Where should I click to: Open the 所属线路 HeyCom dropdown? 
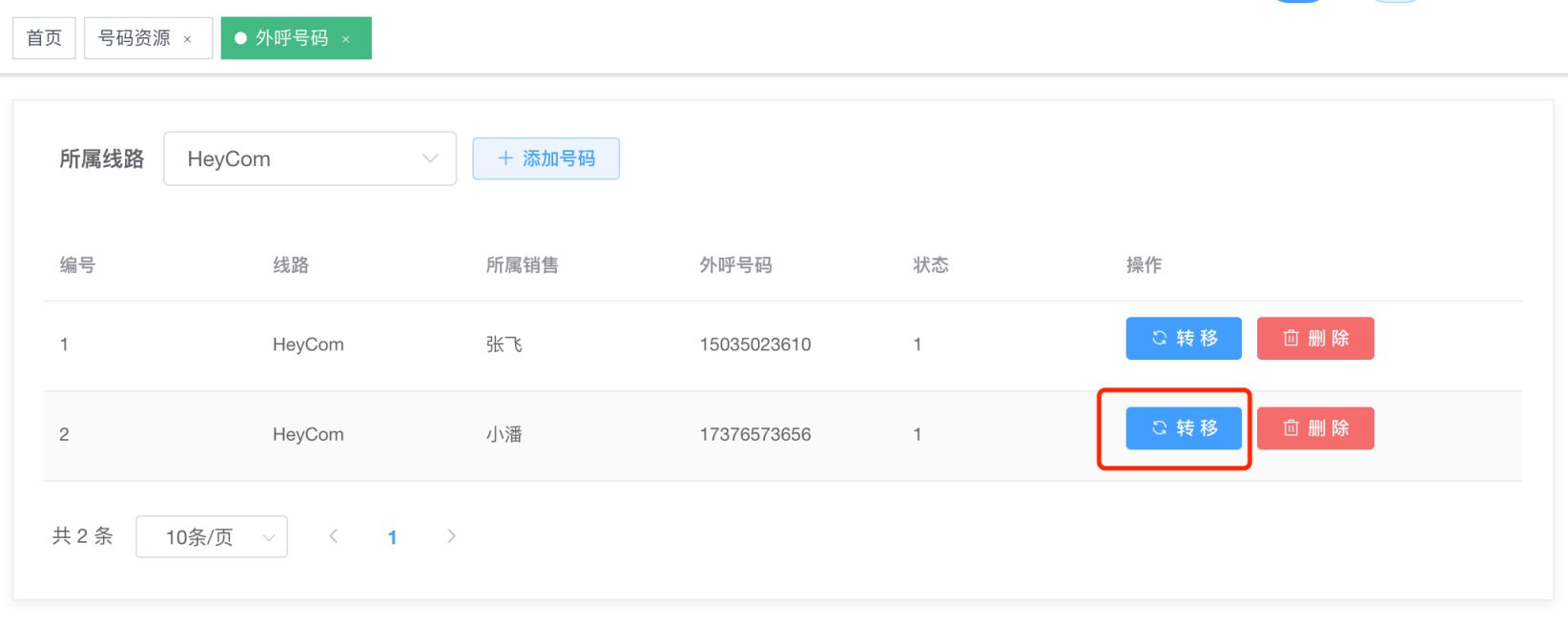tap(309, 158)
